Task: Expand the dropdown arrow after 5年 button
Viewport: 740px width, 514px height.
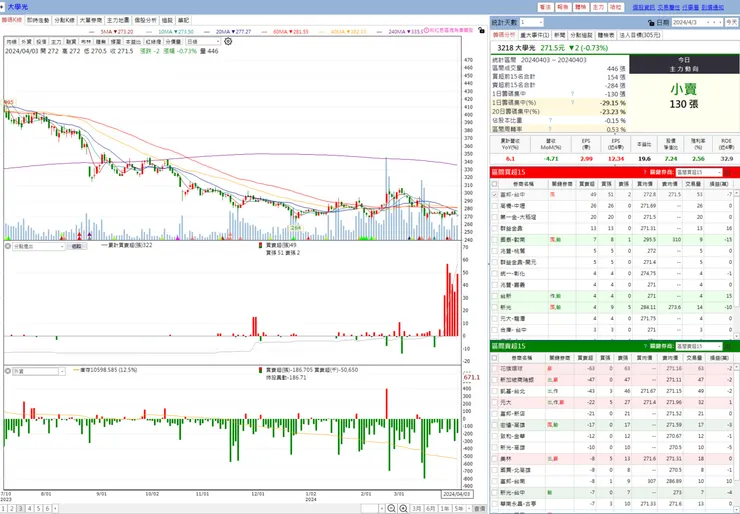Action: click(x=468, y=509)
